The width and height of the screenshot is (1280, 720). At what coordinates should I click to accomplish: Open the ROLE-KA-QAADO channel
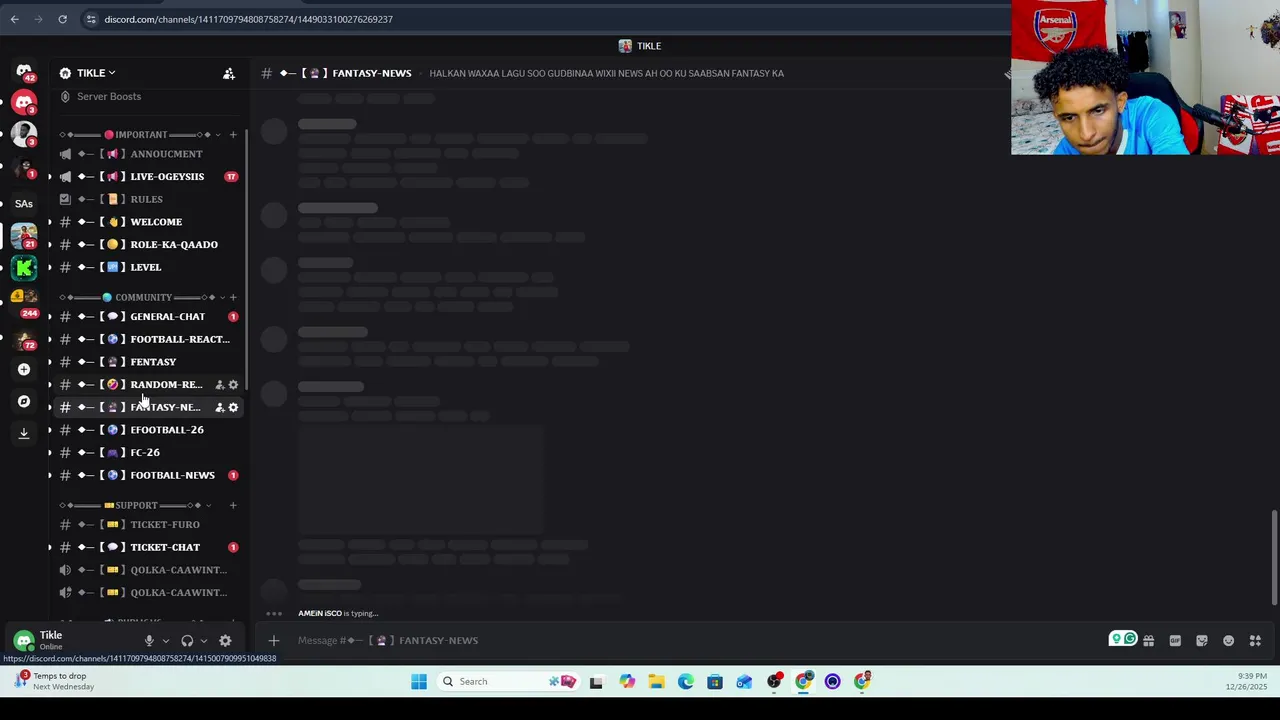147,245
